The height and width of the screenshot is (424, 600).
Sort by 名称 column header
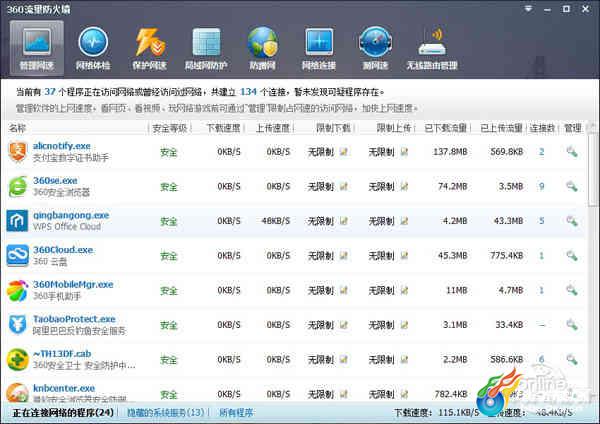18,128
